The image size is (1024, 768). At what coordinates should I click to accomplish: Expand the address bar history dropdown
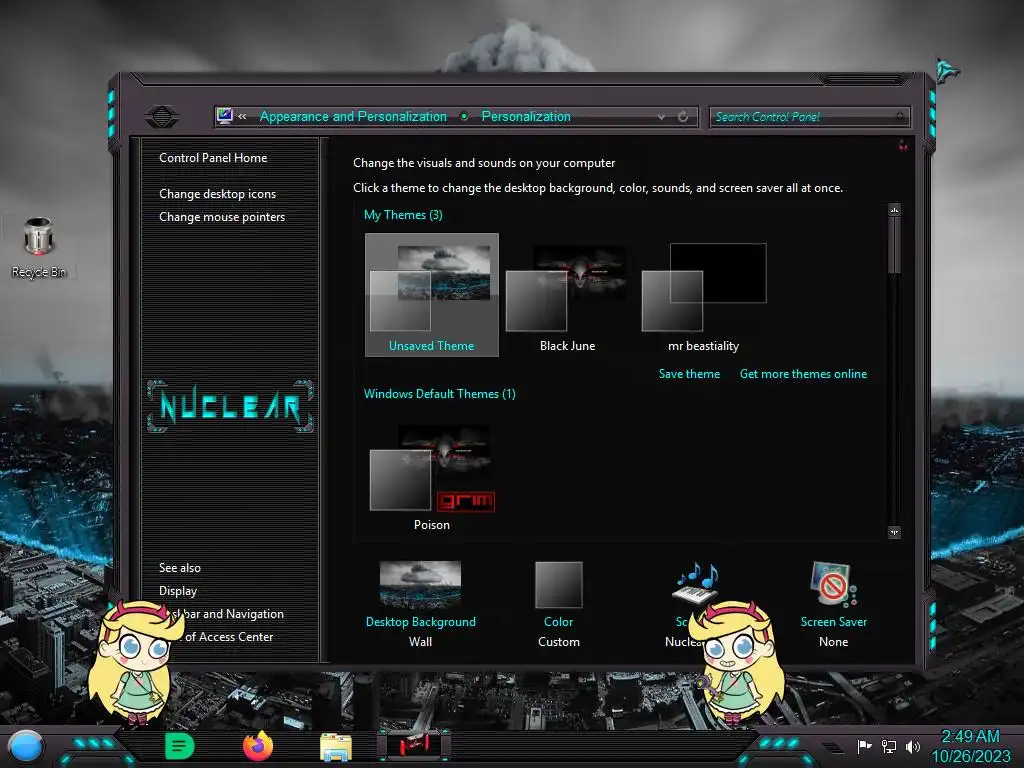point(662,117)
